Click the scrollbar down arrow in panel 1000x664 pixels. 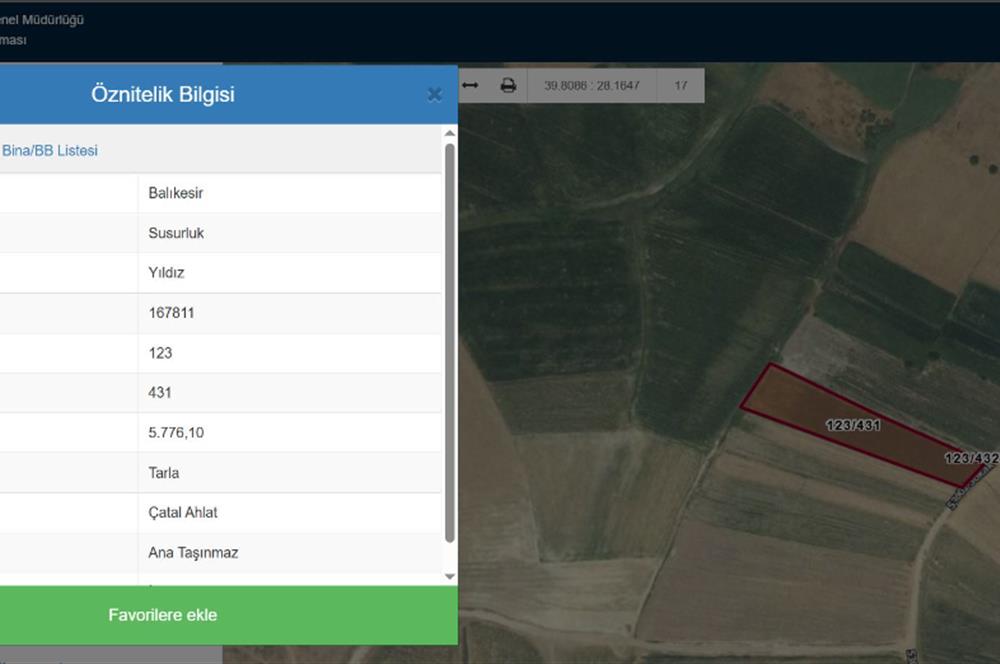(449, 577)
